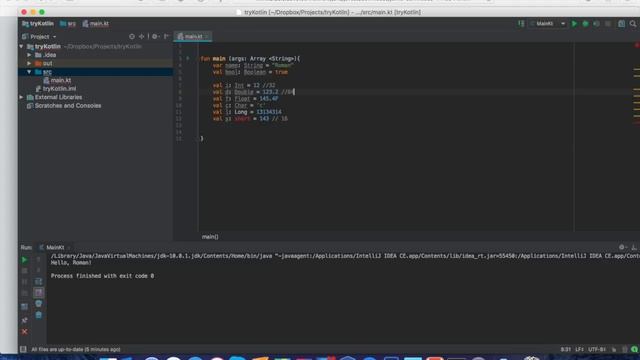Click 'All files are up-to-date' status message

76,349
